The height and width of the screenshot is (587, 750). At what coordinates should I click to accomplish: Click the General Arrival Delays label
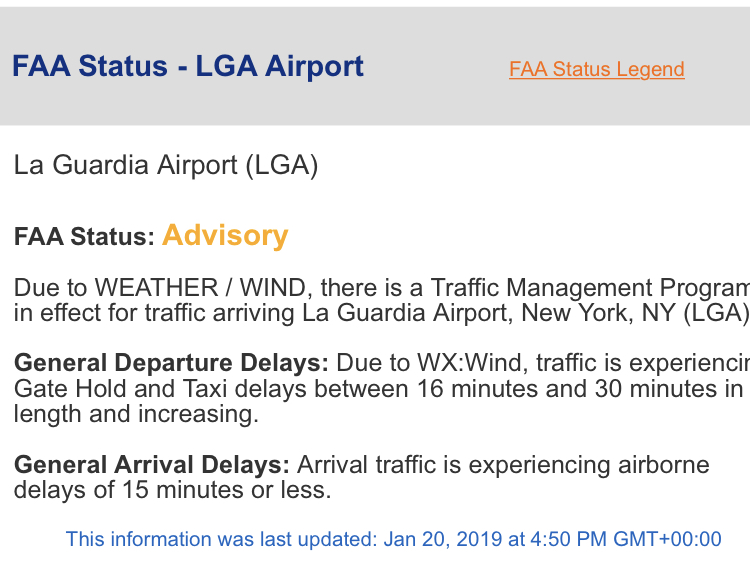[152, 465]
